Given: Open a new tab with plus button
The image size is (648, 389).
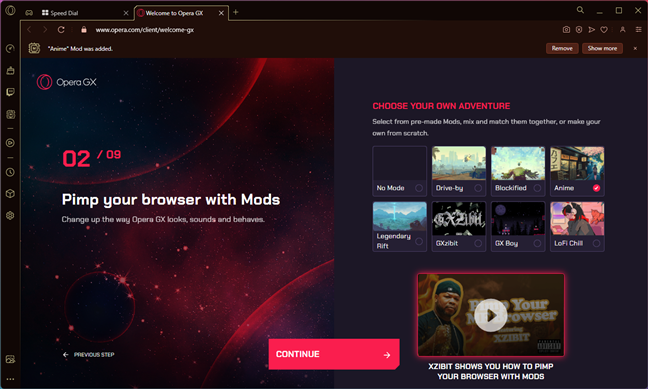Looking at the screenshot, I should click(x=236, y=12).
